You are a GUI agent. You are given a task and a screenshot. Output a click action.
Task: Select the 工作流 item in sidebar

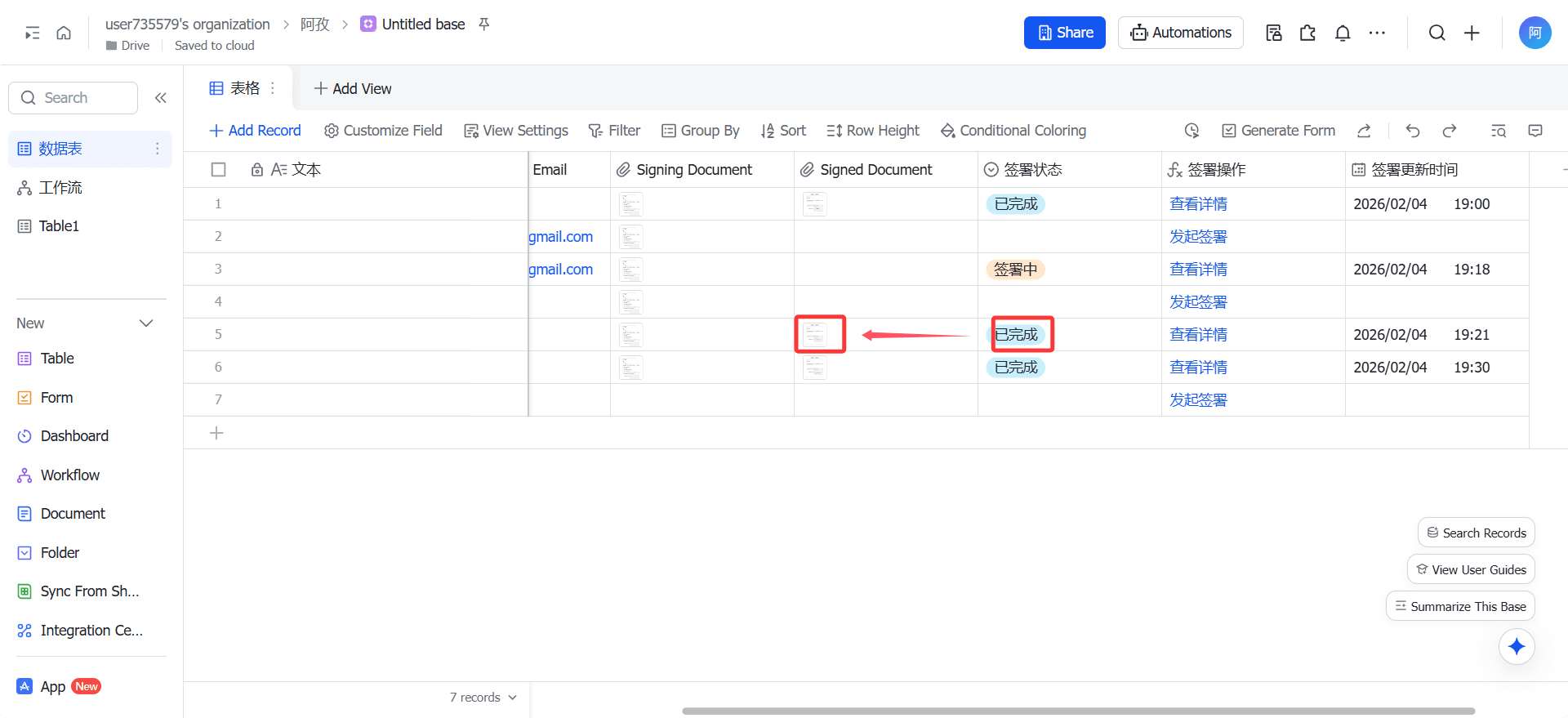[60, 188]
